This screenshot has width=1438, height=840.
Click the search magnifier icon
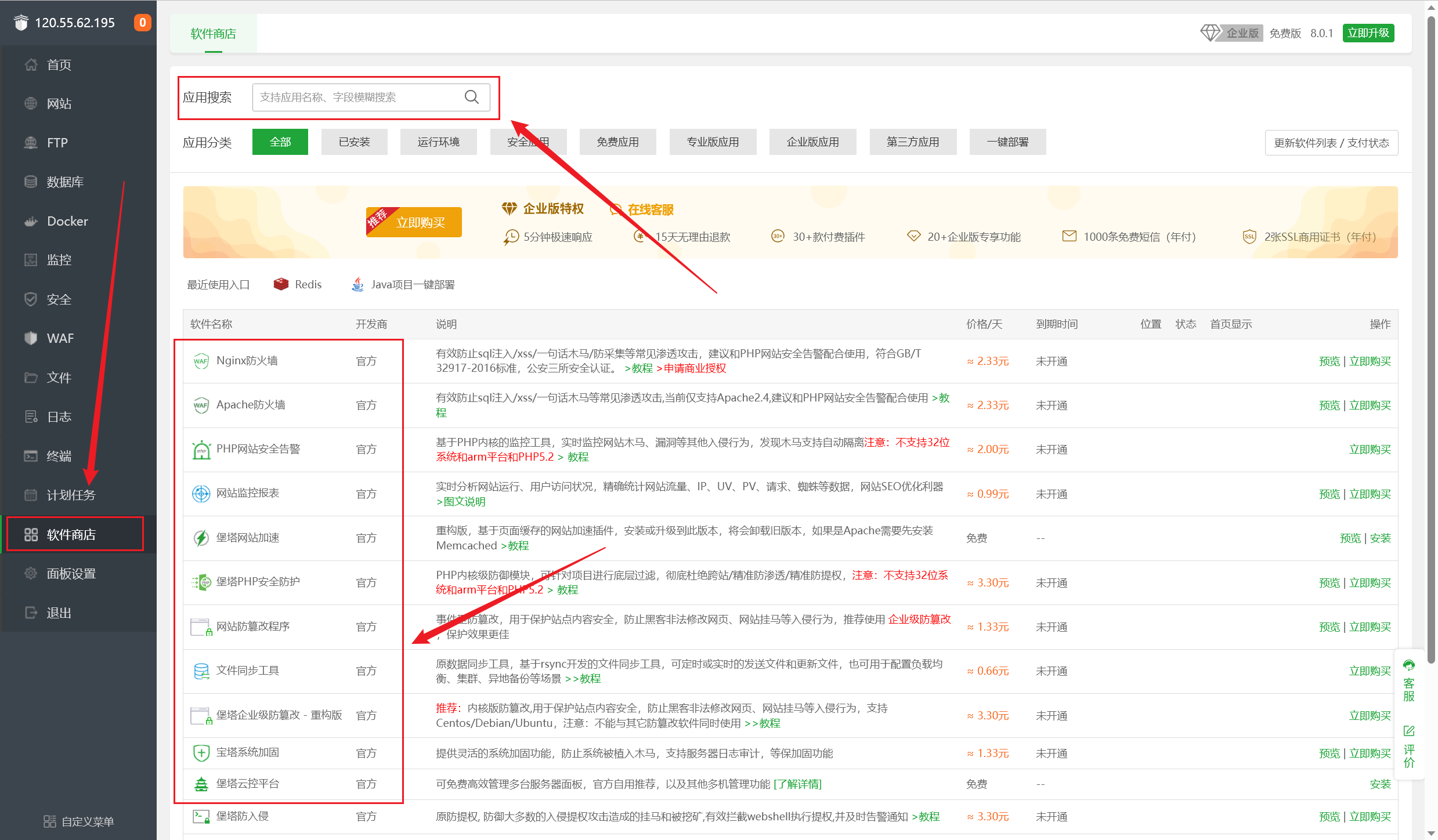tap(472, 97)
